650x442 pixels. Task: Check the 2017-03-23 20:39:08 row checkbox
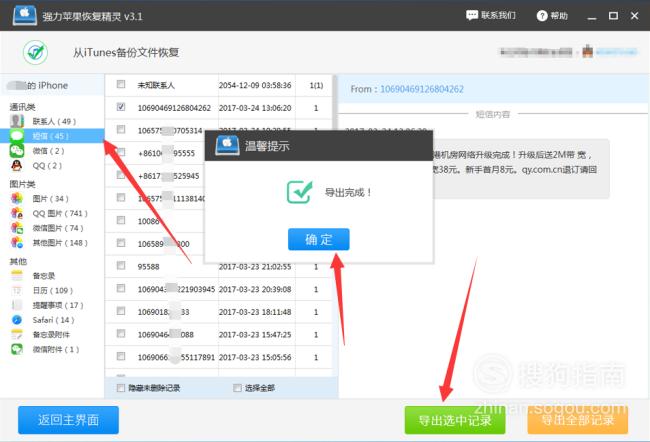click(x=121, y=288)
